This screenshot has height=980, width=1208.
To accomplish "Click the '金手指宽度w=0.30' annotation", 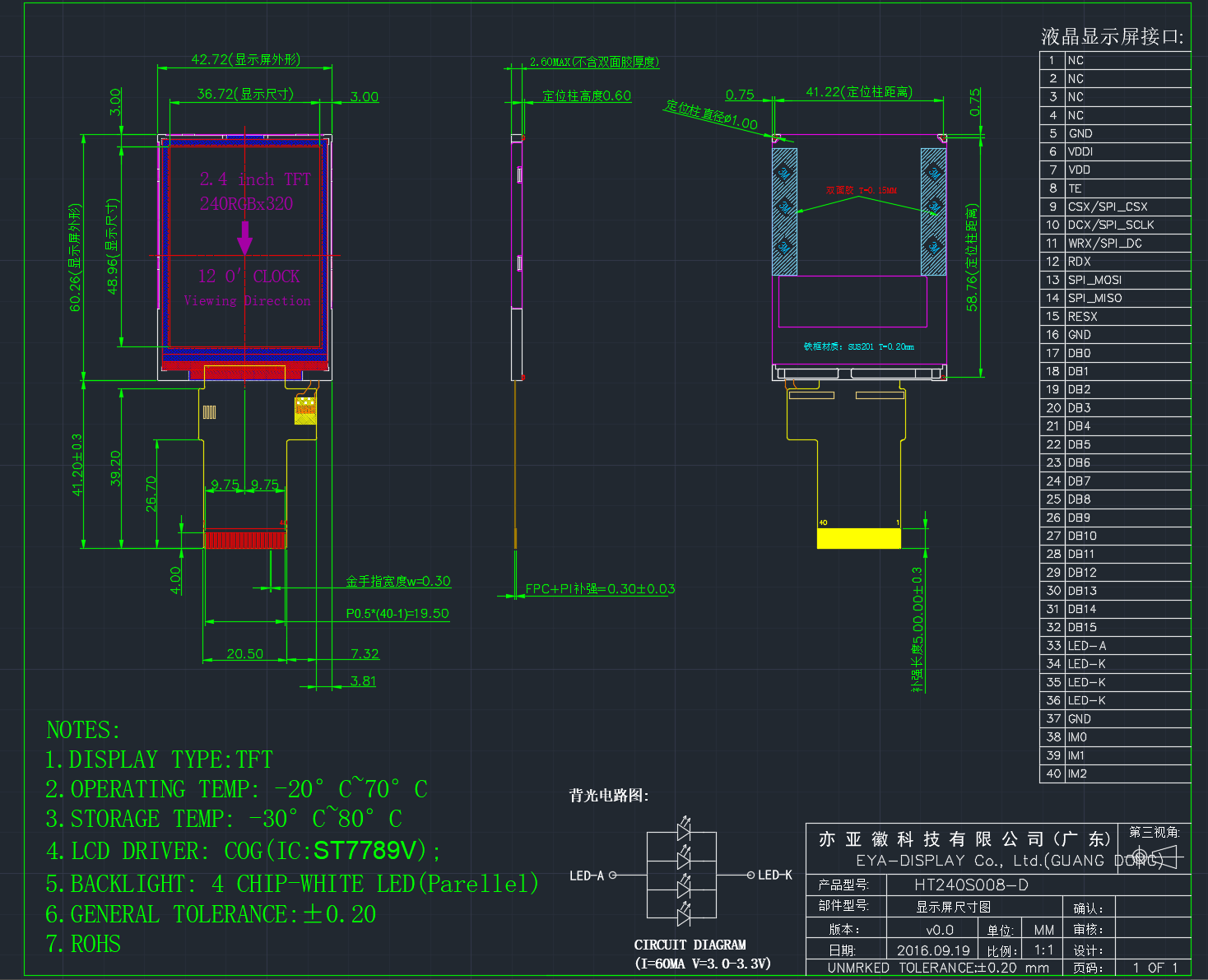I will point(398,581).
